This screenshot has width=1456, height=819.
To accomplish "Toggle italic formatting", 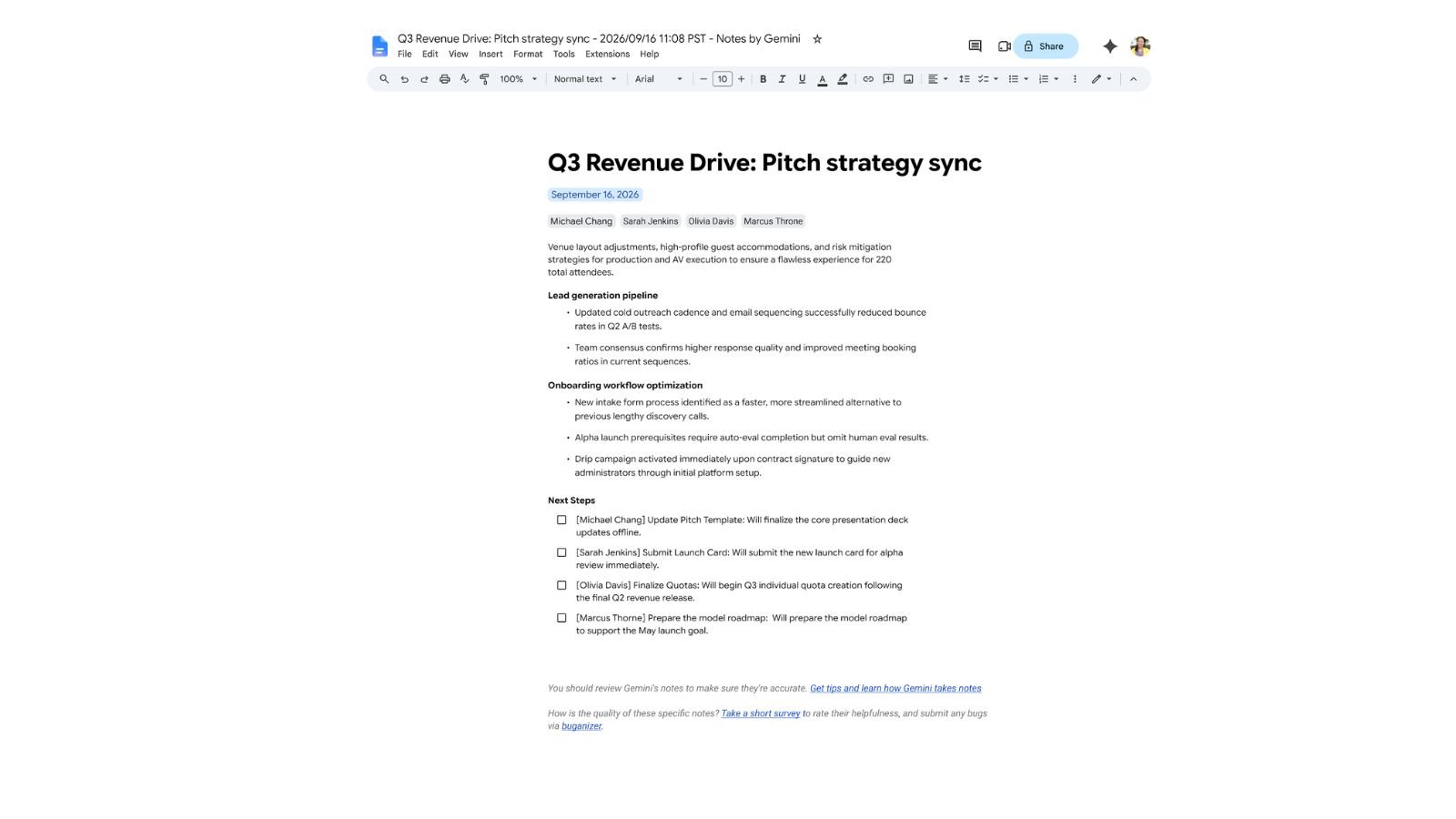I will point(782,79).
